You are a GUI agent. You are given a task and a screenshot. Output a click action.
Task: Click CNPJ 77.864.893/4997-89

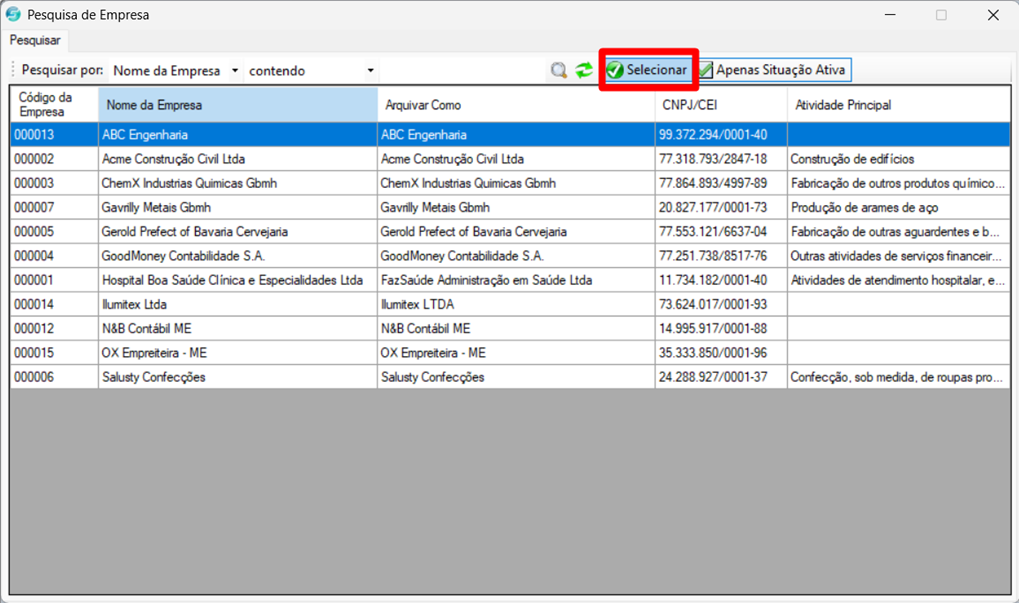click(721, 183)
